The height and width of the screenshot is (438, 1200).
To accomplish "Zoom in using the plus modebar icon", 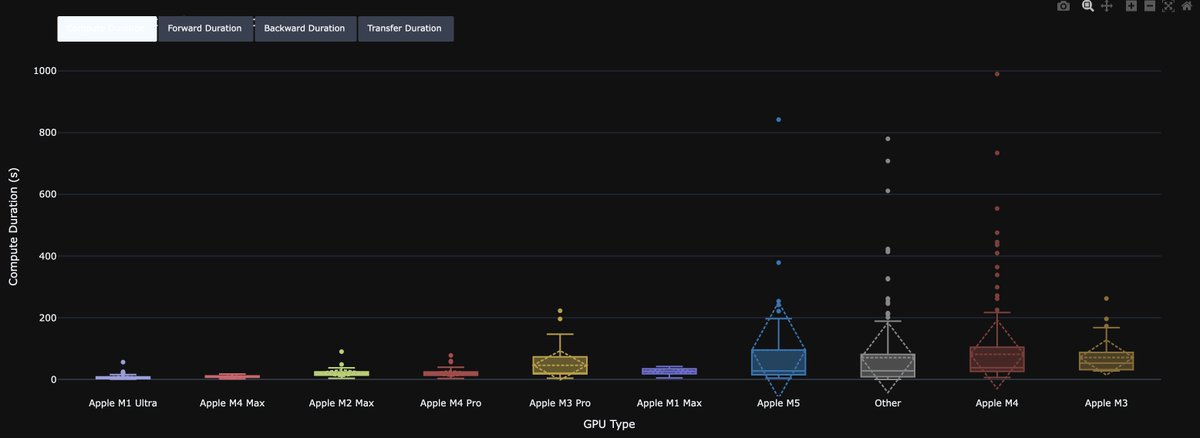I will pos(1131,6).
